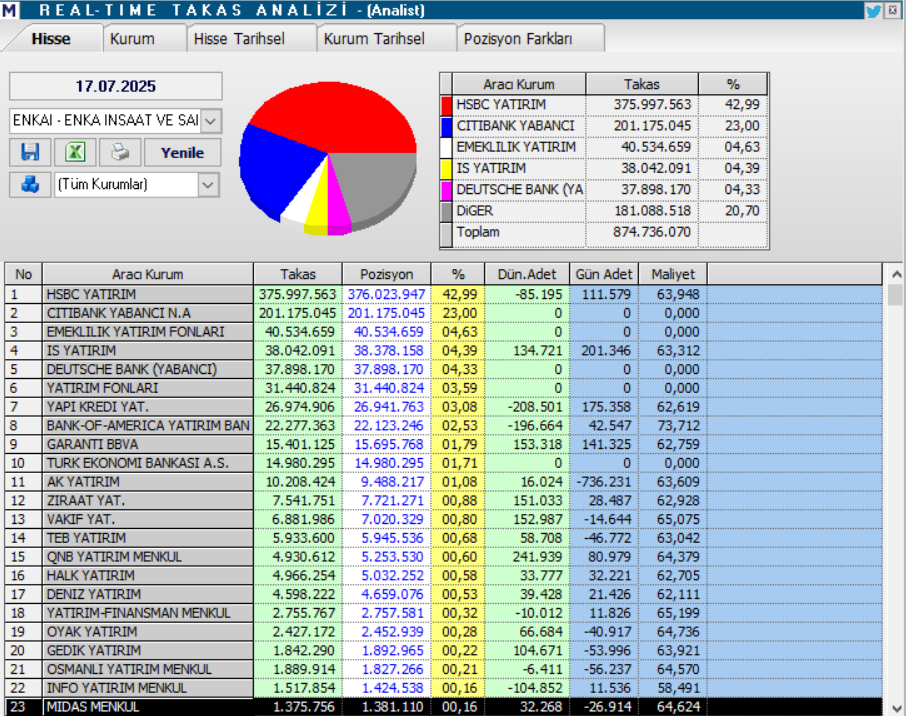Export data with the Excel icon
Viewport: 906px width, 716px height.
[x=75, y=153]
